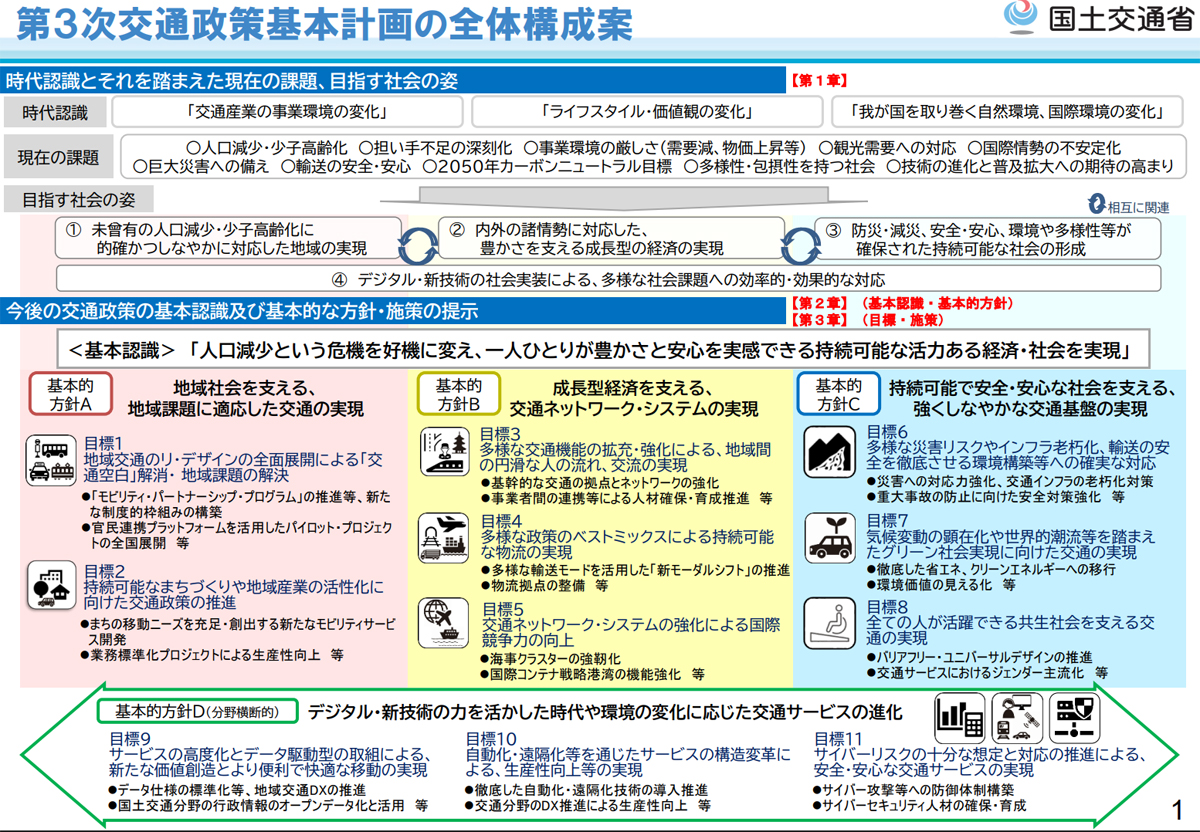This screenshot has width=1200, height=832.
Task: Click the shield security icon in 基本的方針D
Action: [1076, 716]
